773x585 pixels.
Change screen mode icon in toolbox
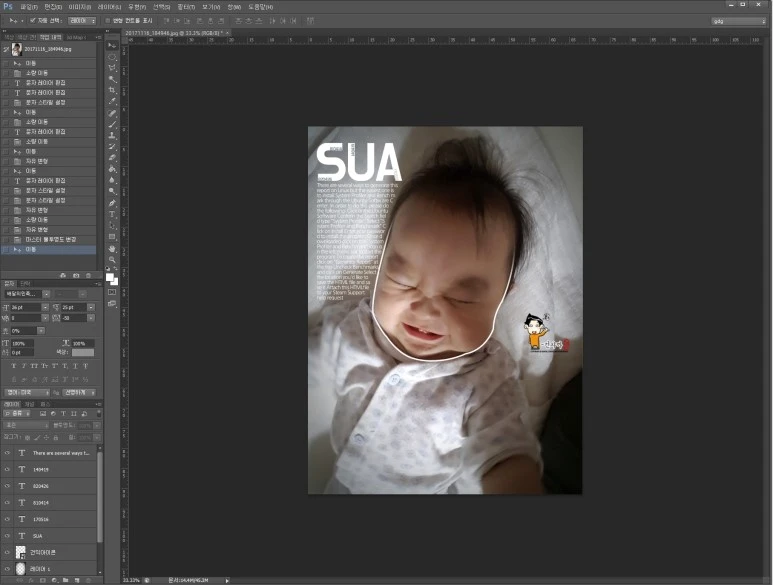pos(112,304)
